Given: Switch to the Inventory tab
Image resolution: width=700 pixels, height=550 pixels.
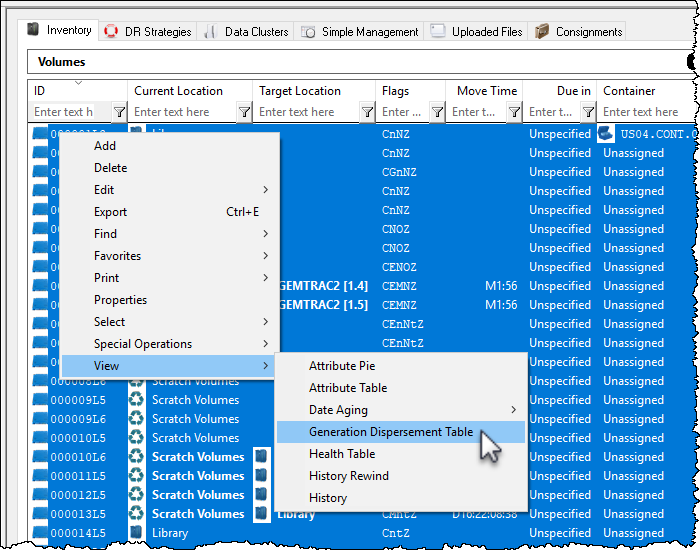Looking at the screenshot, I should pos(58,30).
